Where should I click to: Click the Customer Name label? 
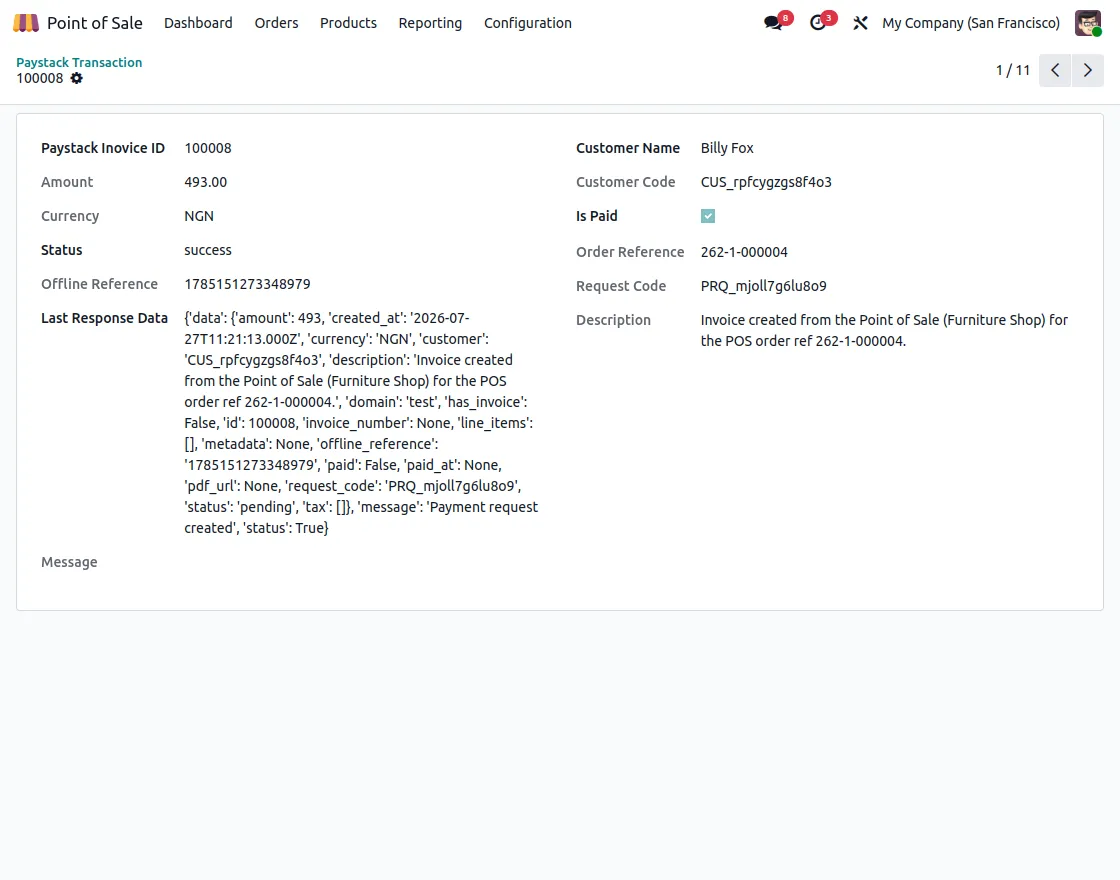point(628,148)
